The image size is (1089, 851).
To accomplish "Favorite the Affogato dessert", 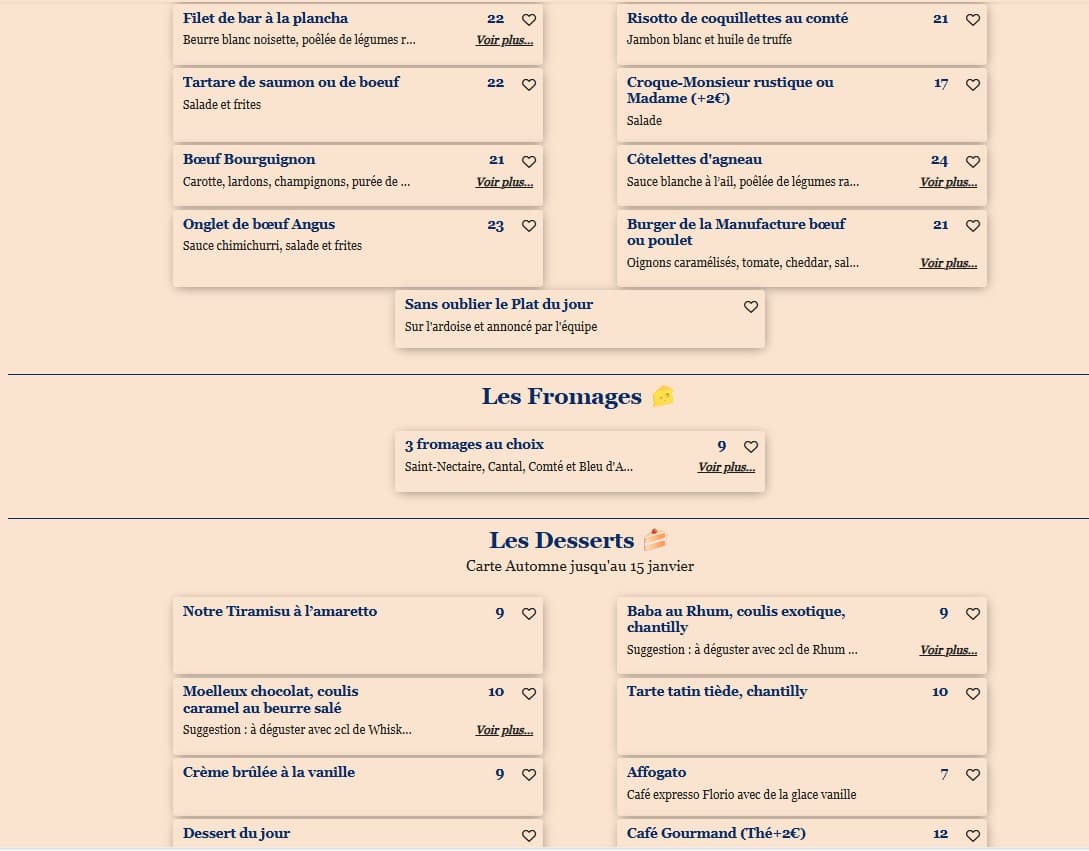I will (973, 774).
